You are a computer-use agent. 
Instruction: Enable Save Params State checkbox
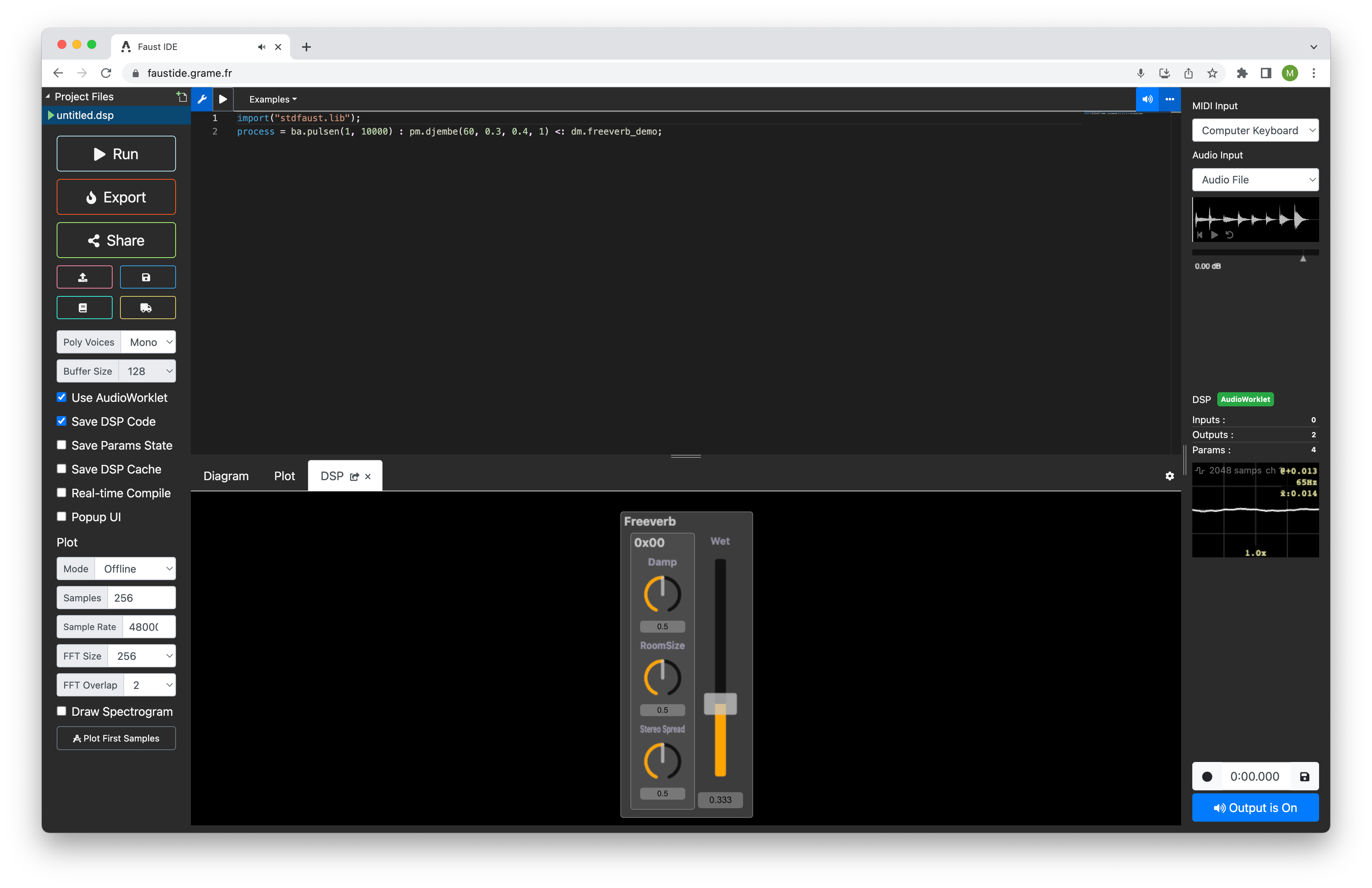pos(62,445)
